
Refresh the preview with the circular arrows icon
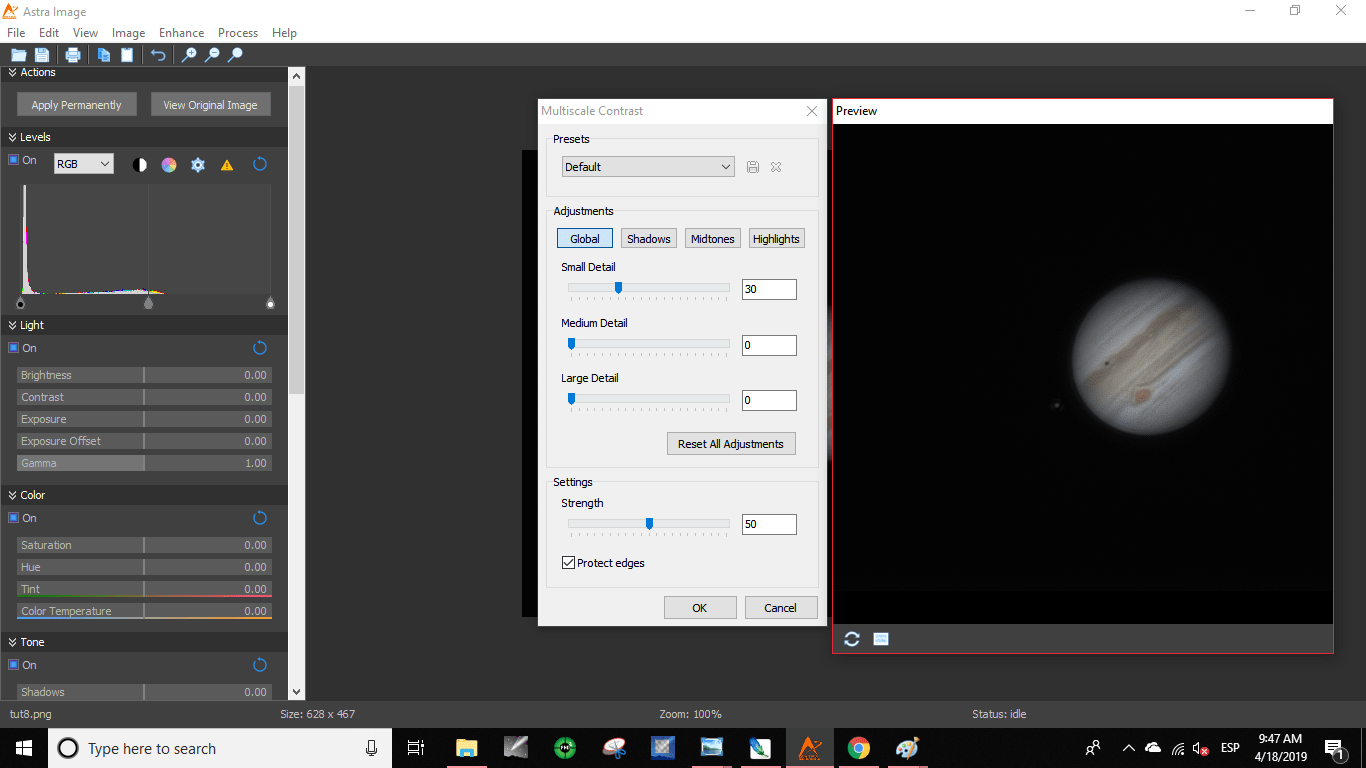tap(852, 639)
